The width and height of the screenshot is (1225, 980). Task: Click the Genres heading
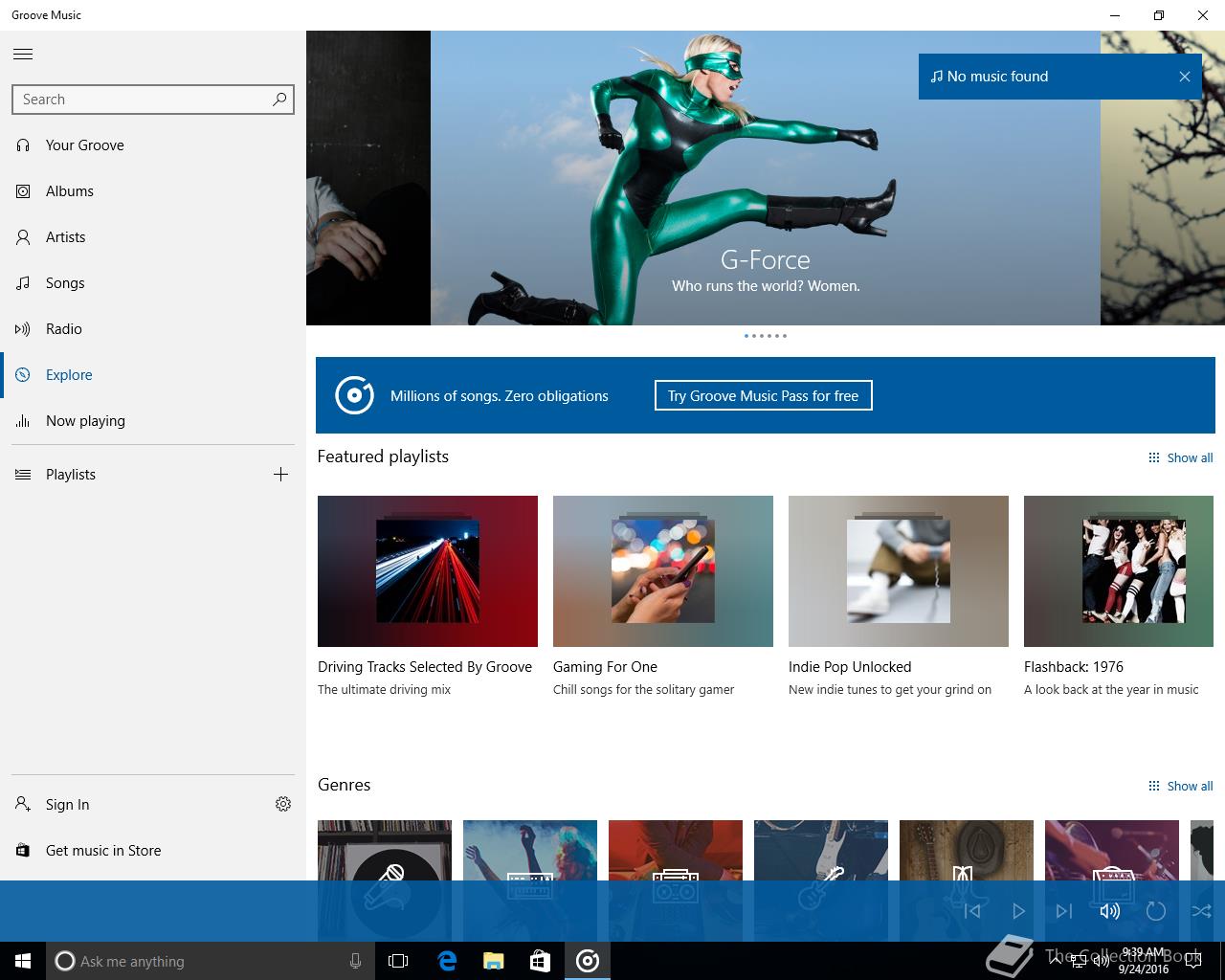click(345, 785)
